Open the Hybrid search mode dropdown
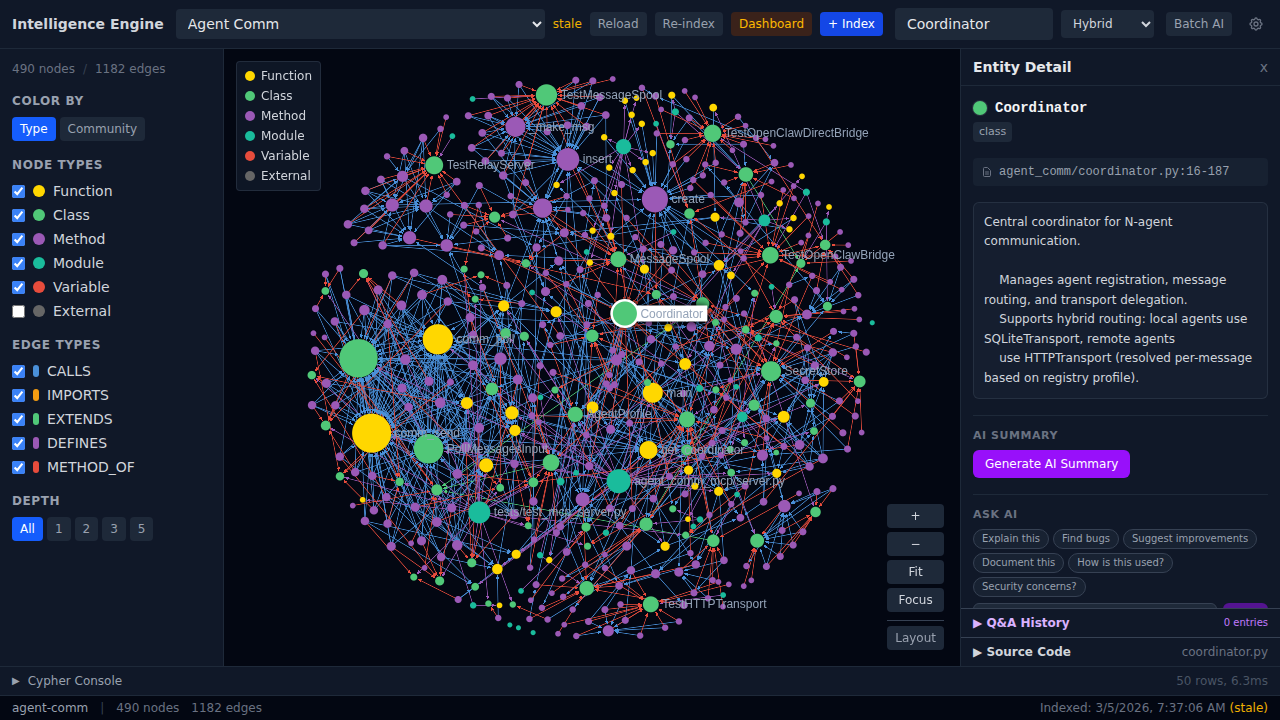The height and width of the screenshot is (720, 1280). [x=1106, y=24]
